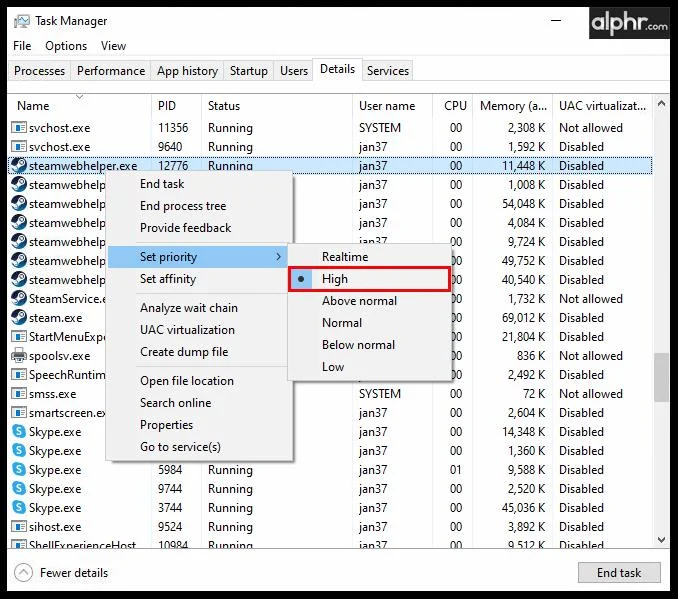Select Create dump file
Screen dimensions: 678x599
[x=199, y=352]
